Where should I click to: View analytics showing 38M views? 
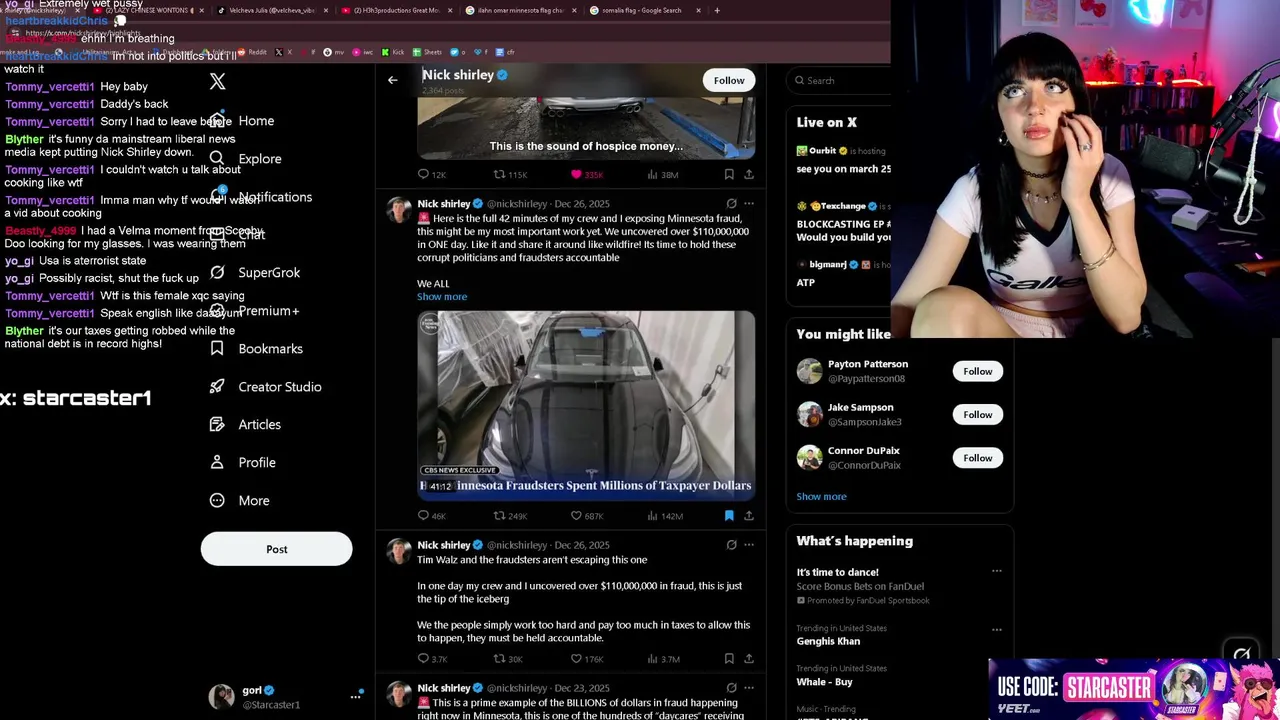click(x=663, y=175)
